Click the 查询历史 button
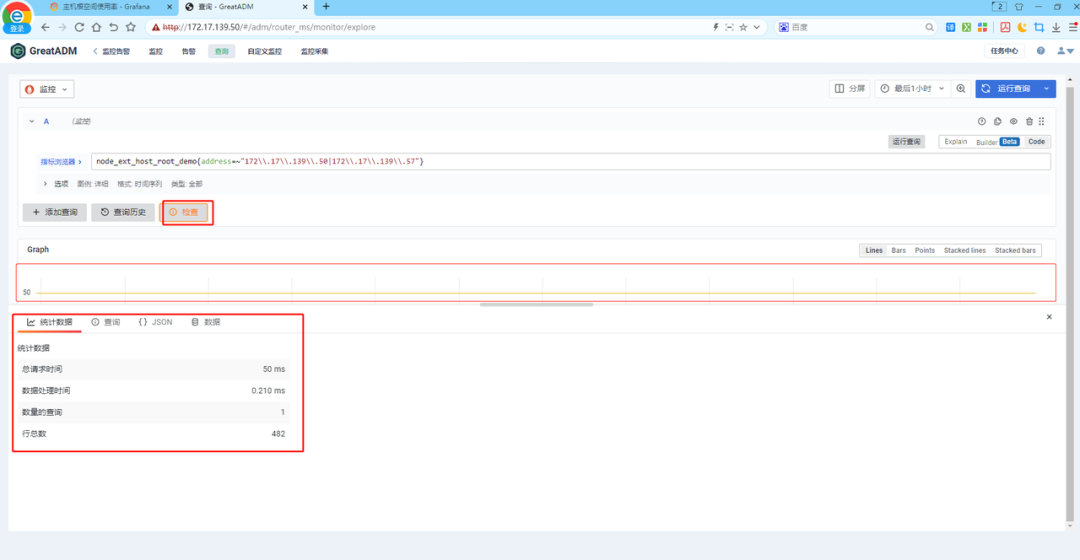Image resolution: width=1080 pixels, height=560 pixels. tap(123, 212)
